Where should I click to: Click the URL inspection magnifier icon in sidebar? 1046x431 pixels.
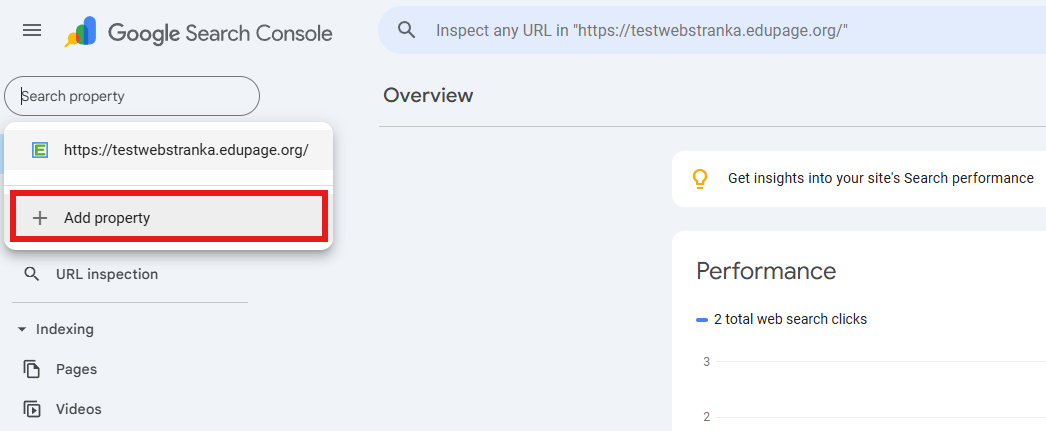pos(32,274)
